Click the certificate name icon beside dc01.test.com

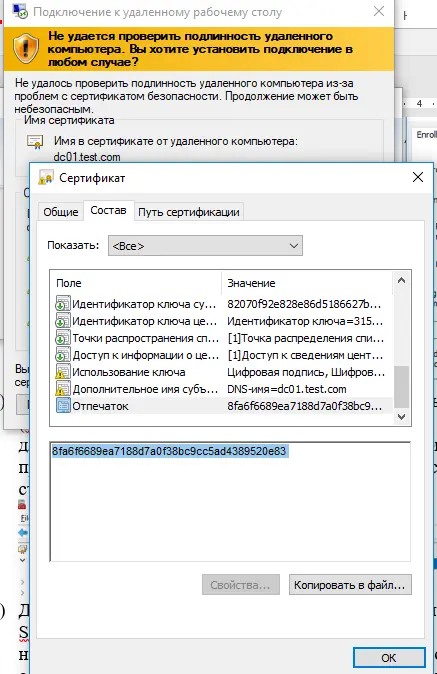(x=35, y=141)
